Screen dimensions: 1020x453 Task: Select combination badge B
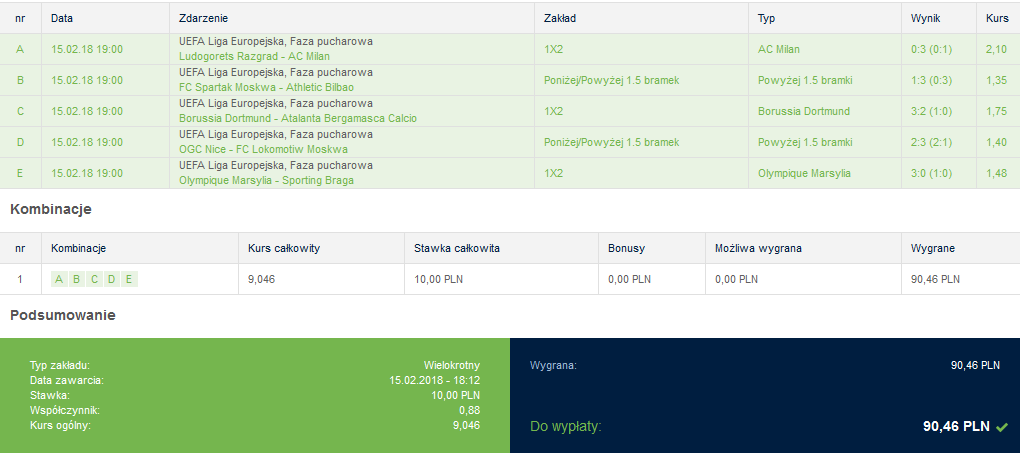[77, 280]
